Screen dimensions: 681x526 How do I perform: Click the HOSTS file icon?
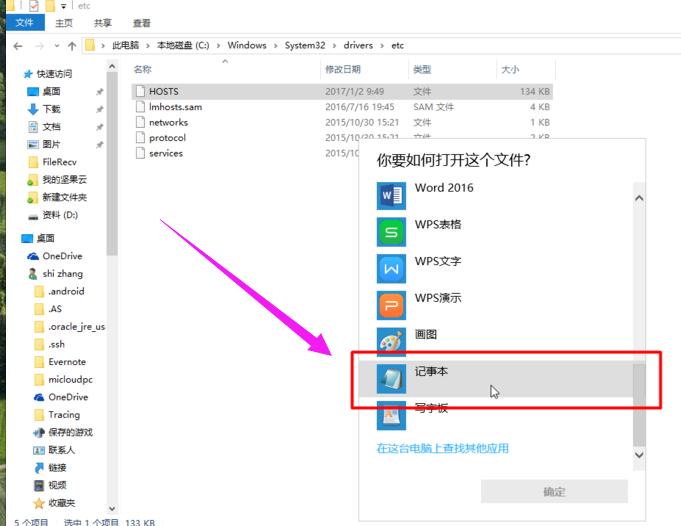(140, 91)
